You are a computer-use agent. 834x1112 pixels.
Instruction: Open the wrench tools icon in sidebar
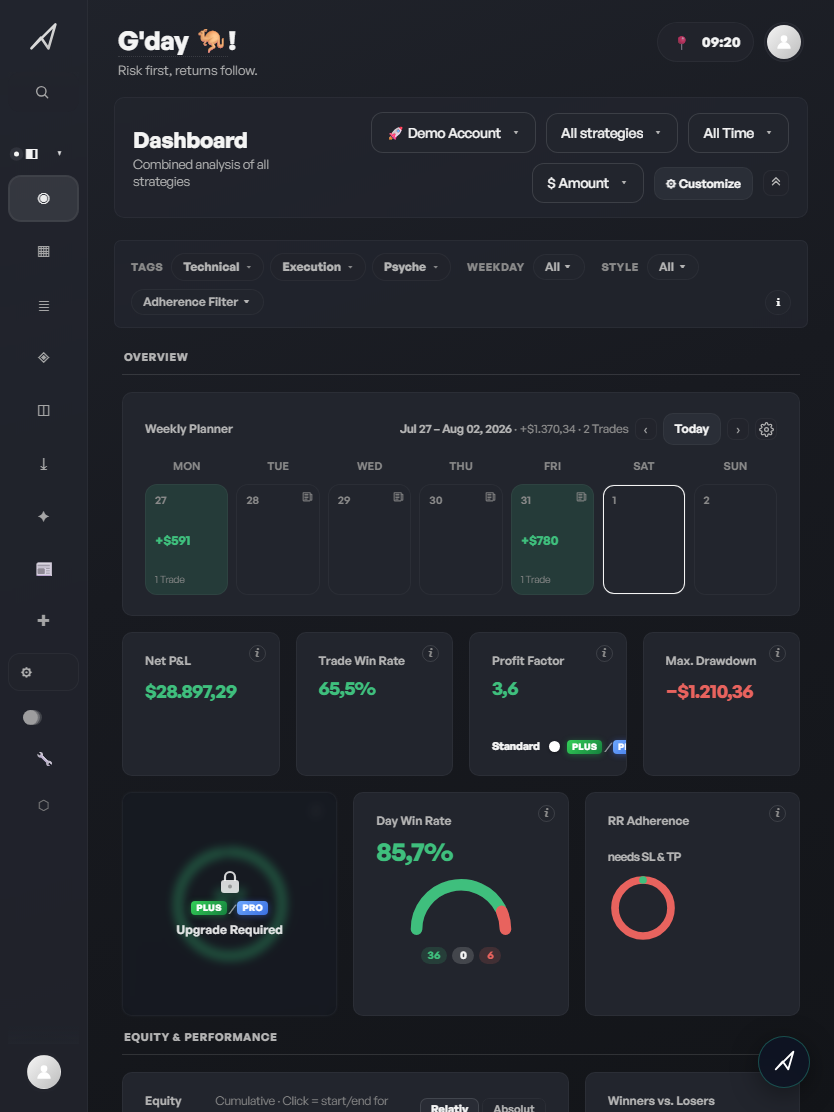pyautogui.click(x=44, y=759)
